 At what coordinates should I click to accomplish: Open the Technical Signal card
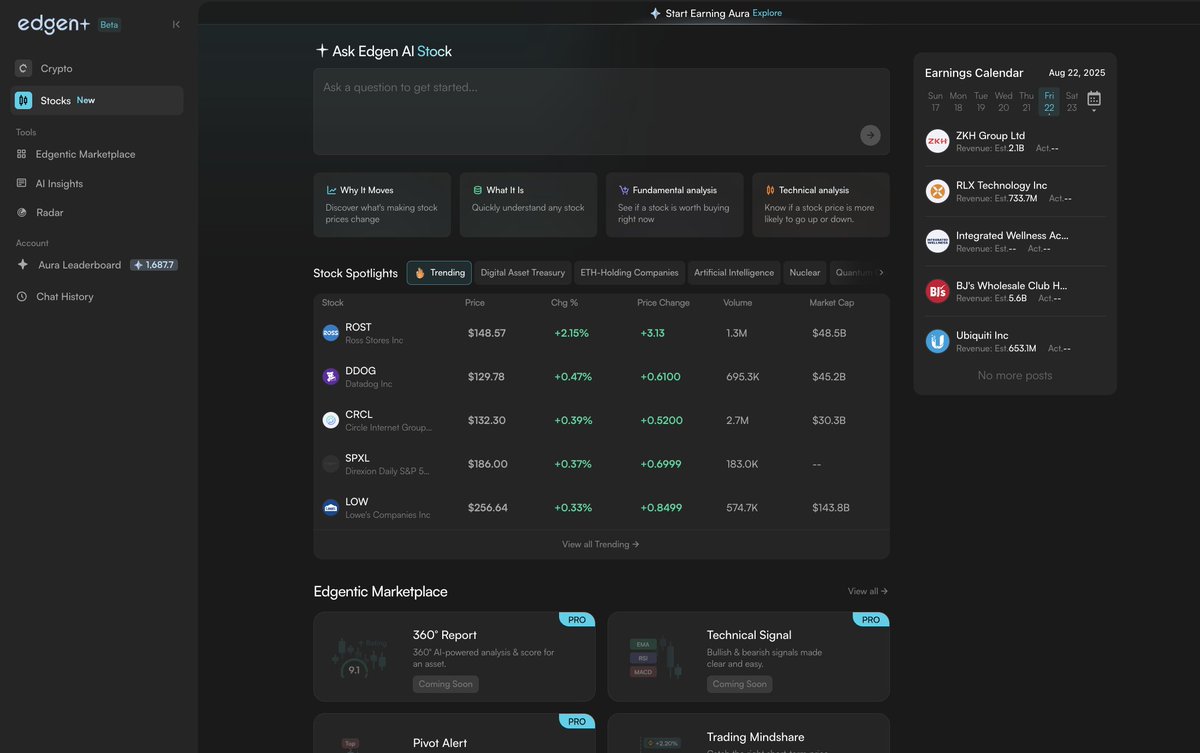pos(749,657)
